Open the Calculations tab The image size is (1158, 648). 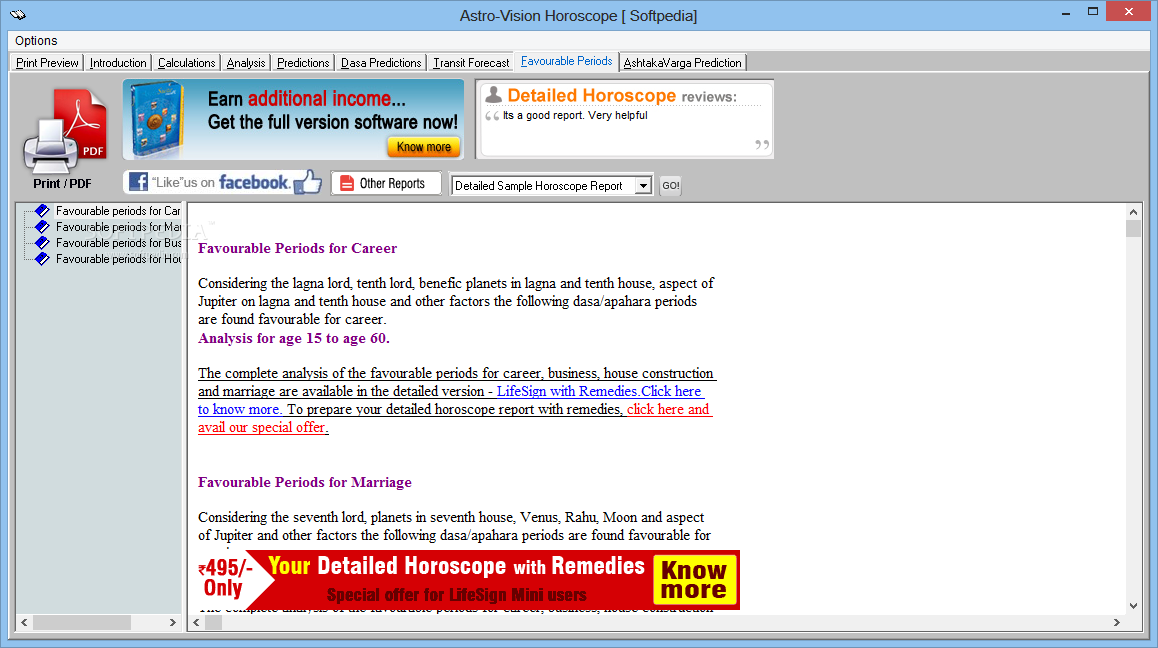click(186, 63)
